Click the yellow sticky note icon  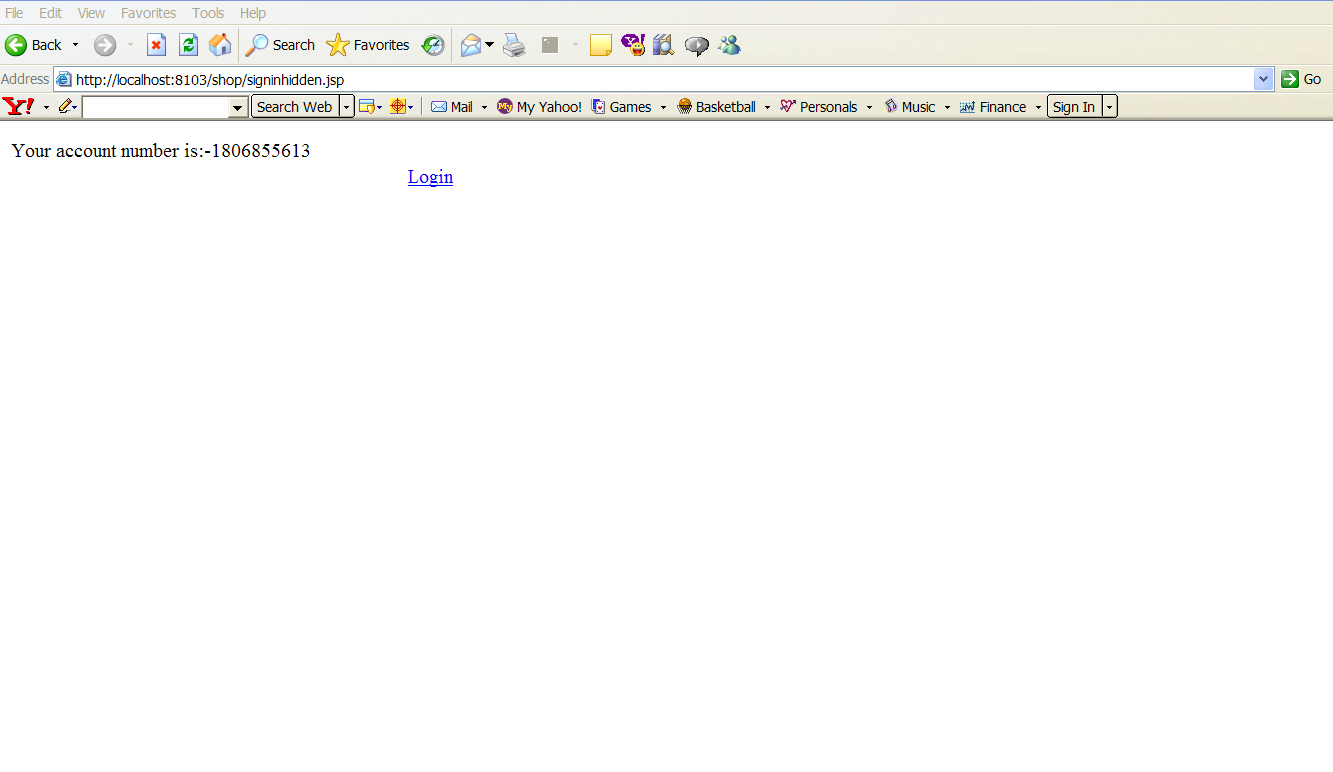[x=600, y=45]
